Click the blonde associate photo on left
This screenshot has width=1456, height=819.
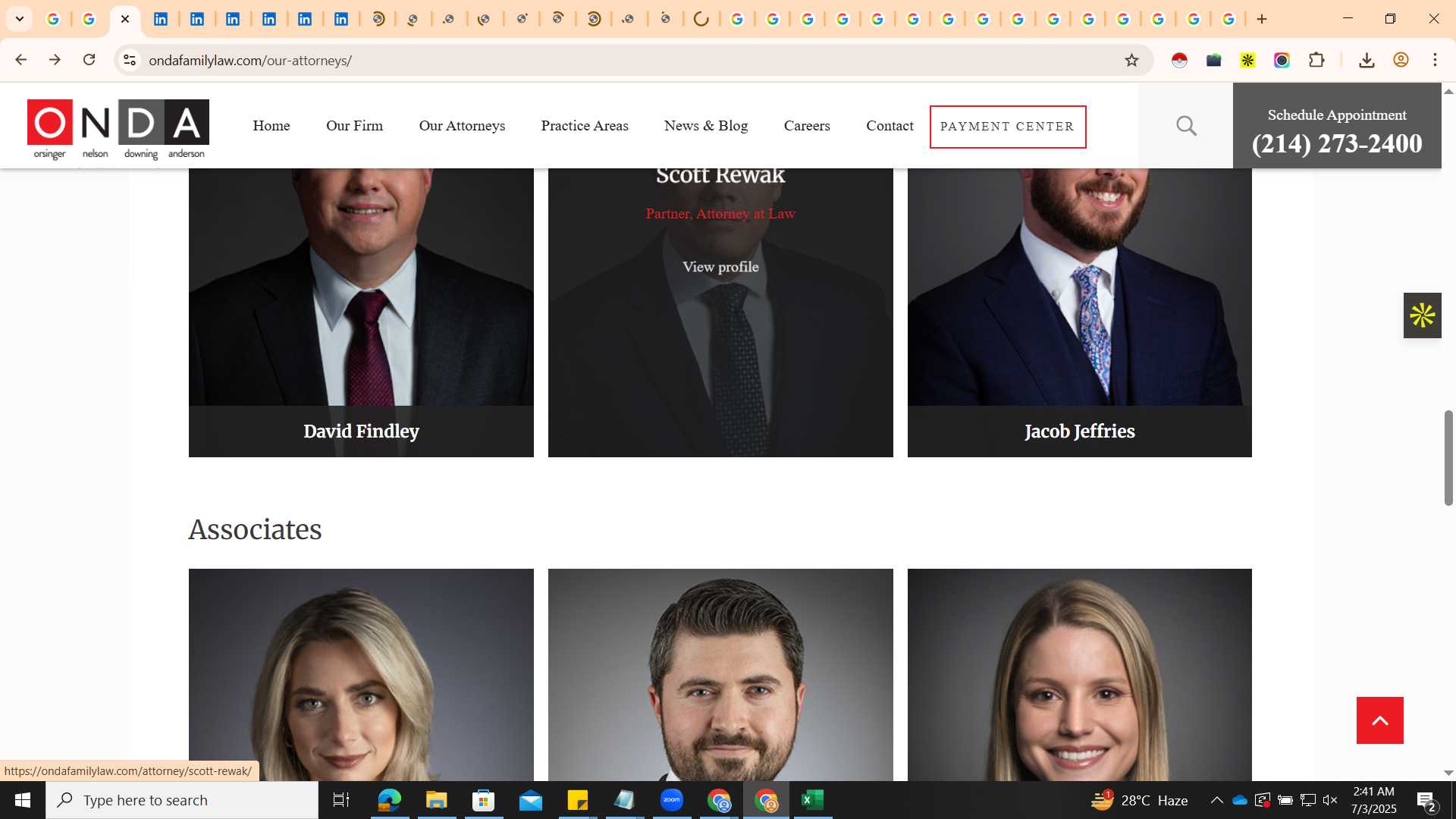[x=361, y=675]
